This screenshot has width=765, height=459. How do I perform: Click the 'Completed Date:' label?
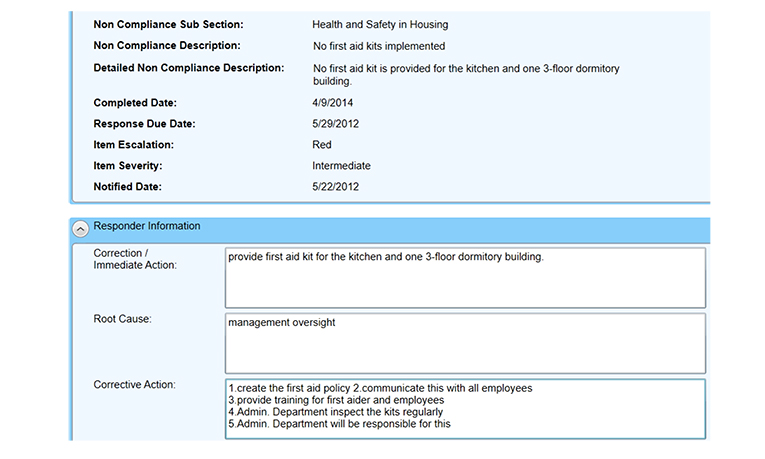click(x=135, y=103)
